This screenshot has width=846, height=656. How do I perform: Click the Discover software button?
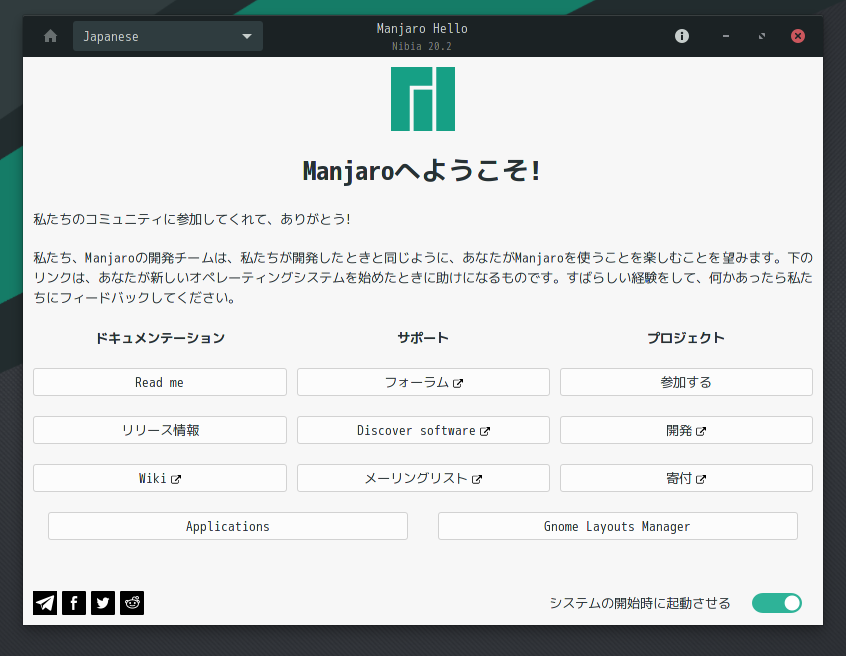click(x=423, y=430)
